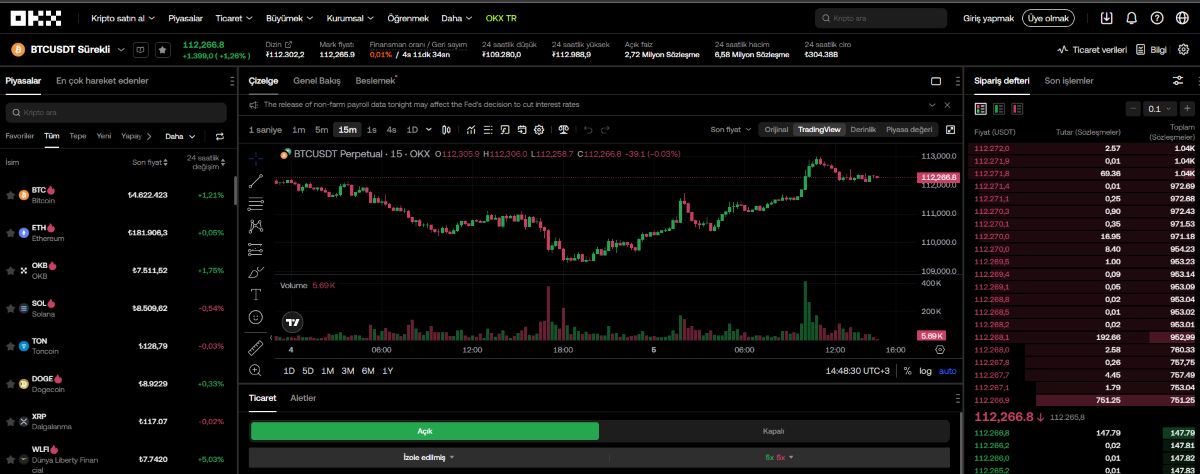1200x474 pixels.
Task: Switch to Son işlemler tab
Action: point(1069,80)
